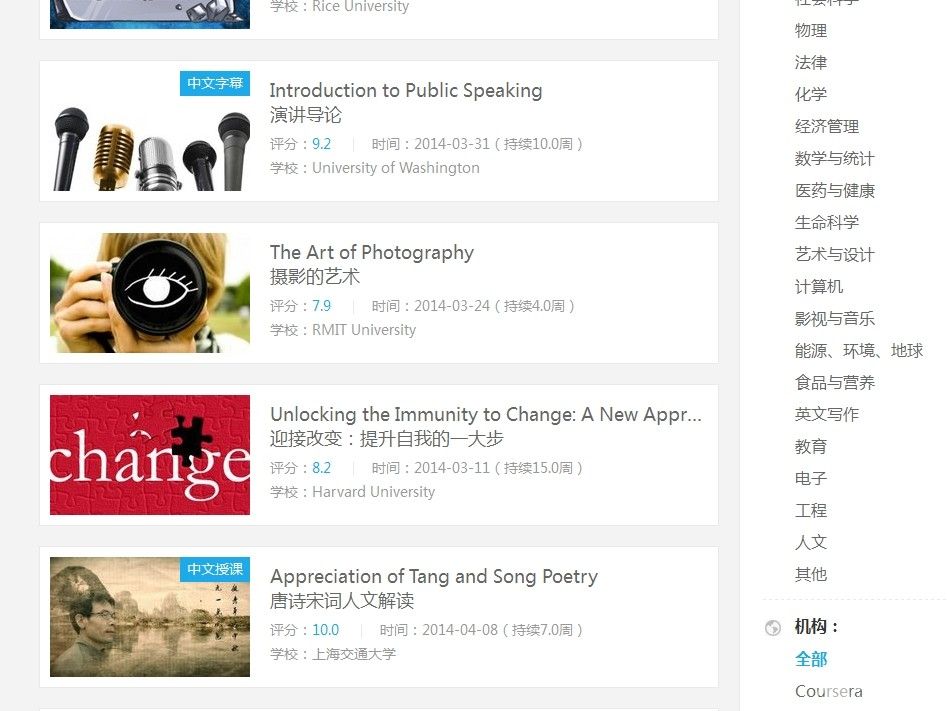This screenshot has width=947, height=711.
Task: Select the date 2014-04-08 on the poetry card
Action: 460,630
